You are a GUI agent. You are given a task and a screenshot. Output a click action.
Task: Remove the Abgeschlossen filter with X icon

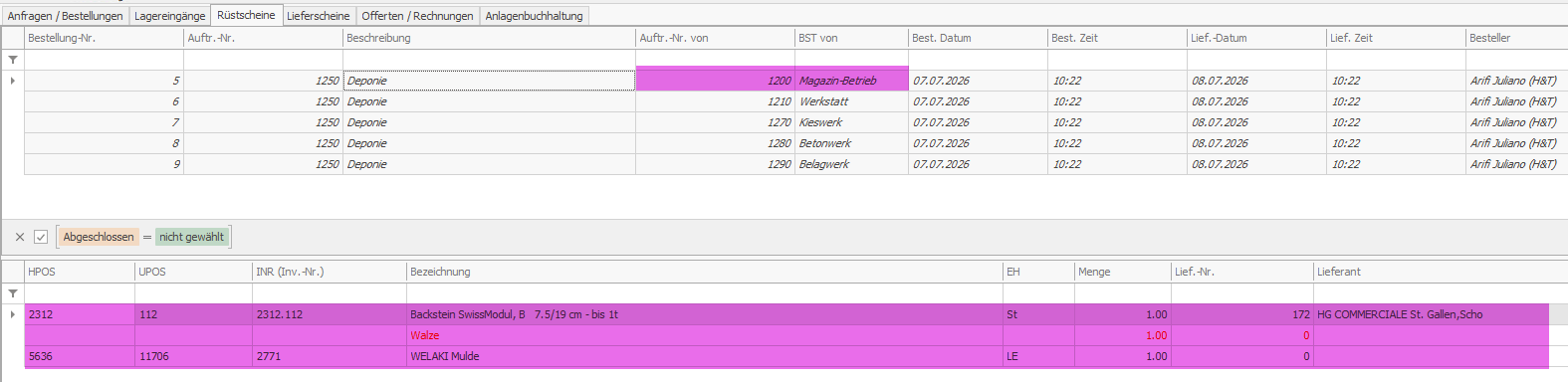point(20,237)
